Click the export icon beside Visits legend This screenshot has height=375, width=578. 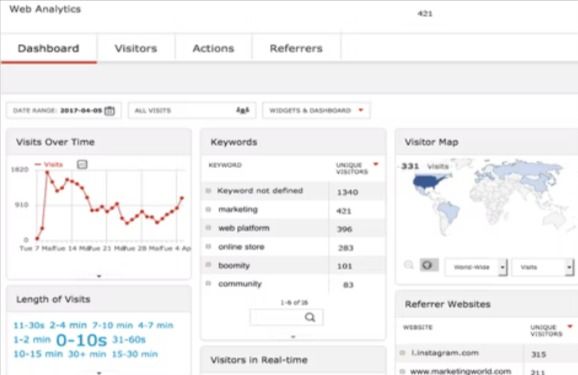[82, 164]
